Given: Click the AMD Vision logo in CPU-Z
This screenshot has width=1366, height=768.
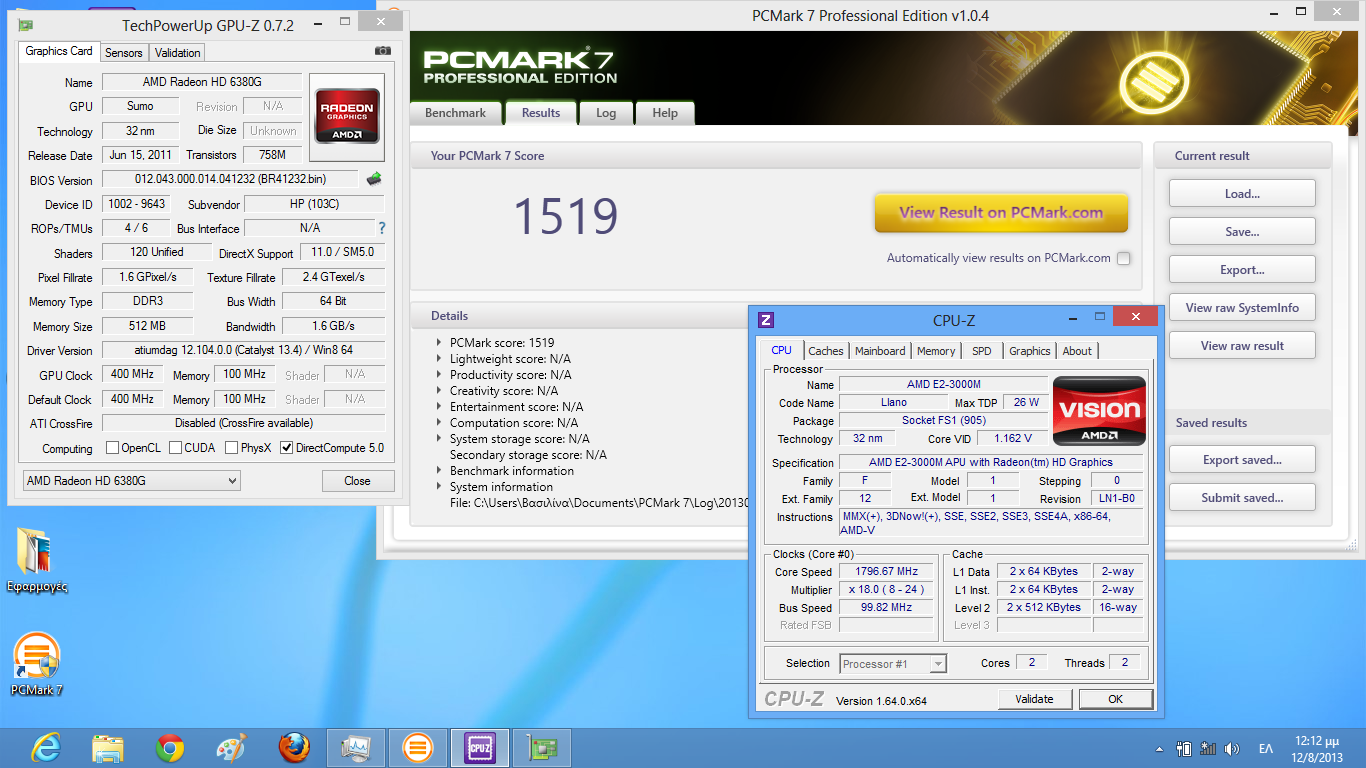Looking at the screenshot, I should click(x=1100, y=410).
